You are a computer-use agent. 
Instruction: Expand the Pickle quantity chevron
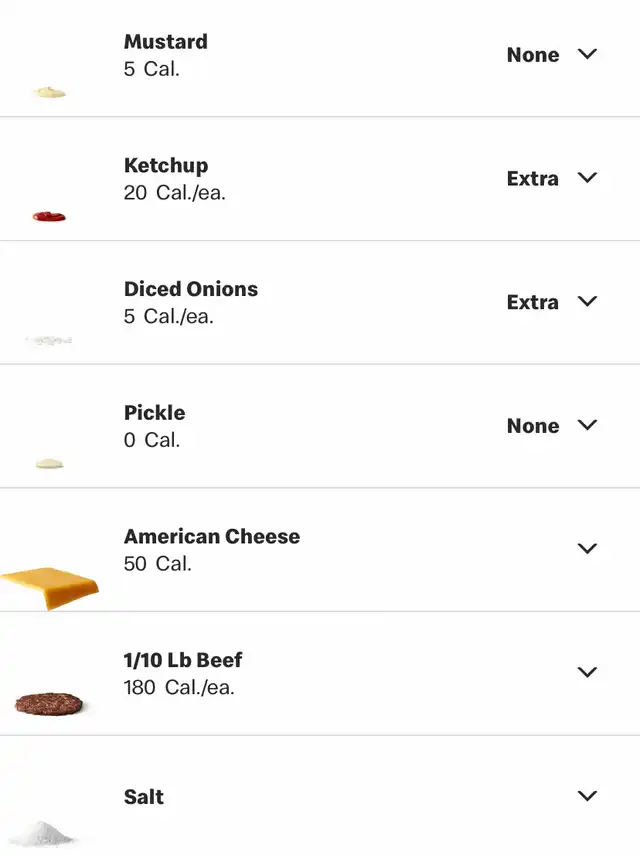click(x=587, y=425)
